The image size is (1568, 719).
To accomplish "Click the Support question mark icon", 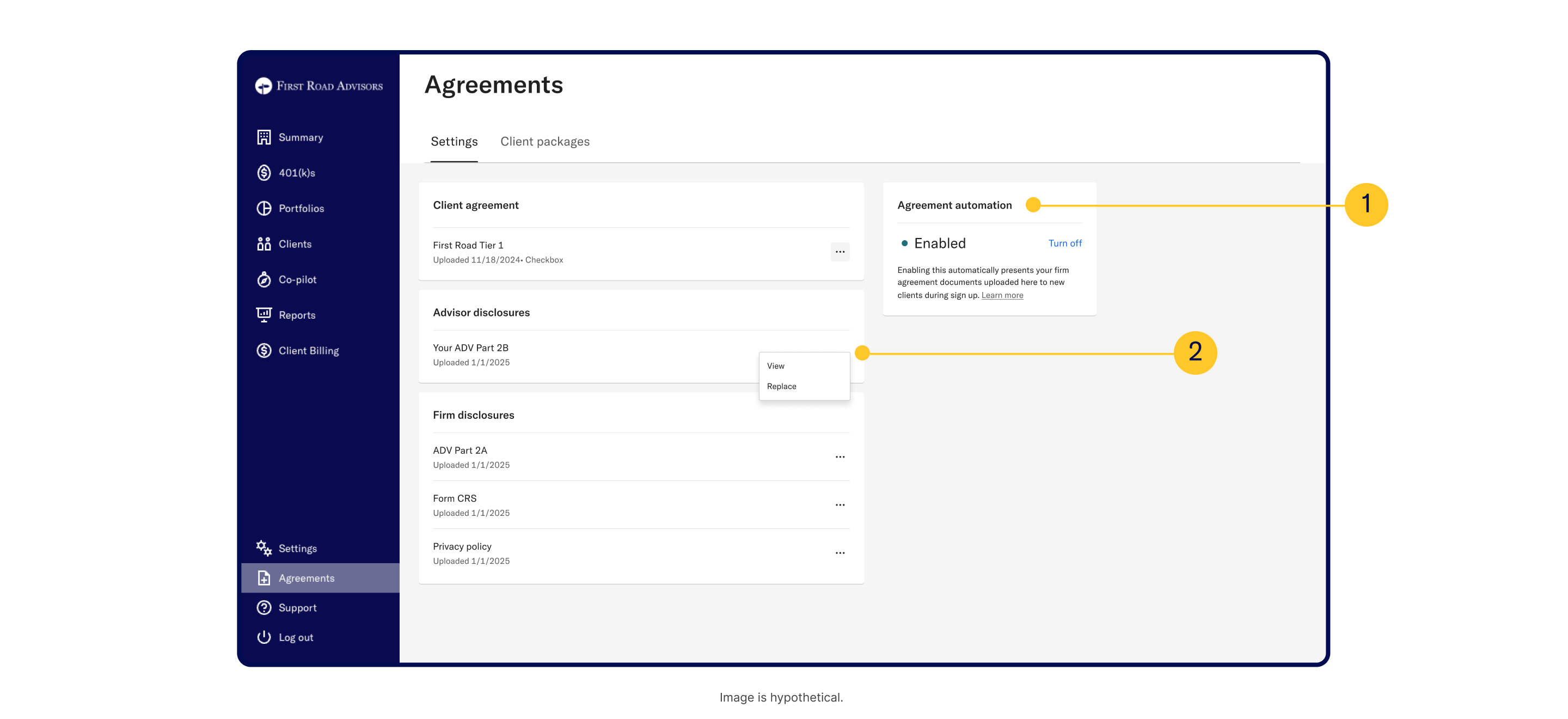I will click(264, 607).
